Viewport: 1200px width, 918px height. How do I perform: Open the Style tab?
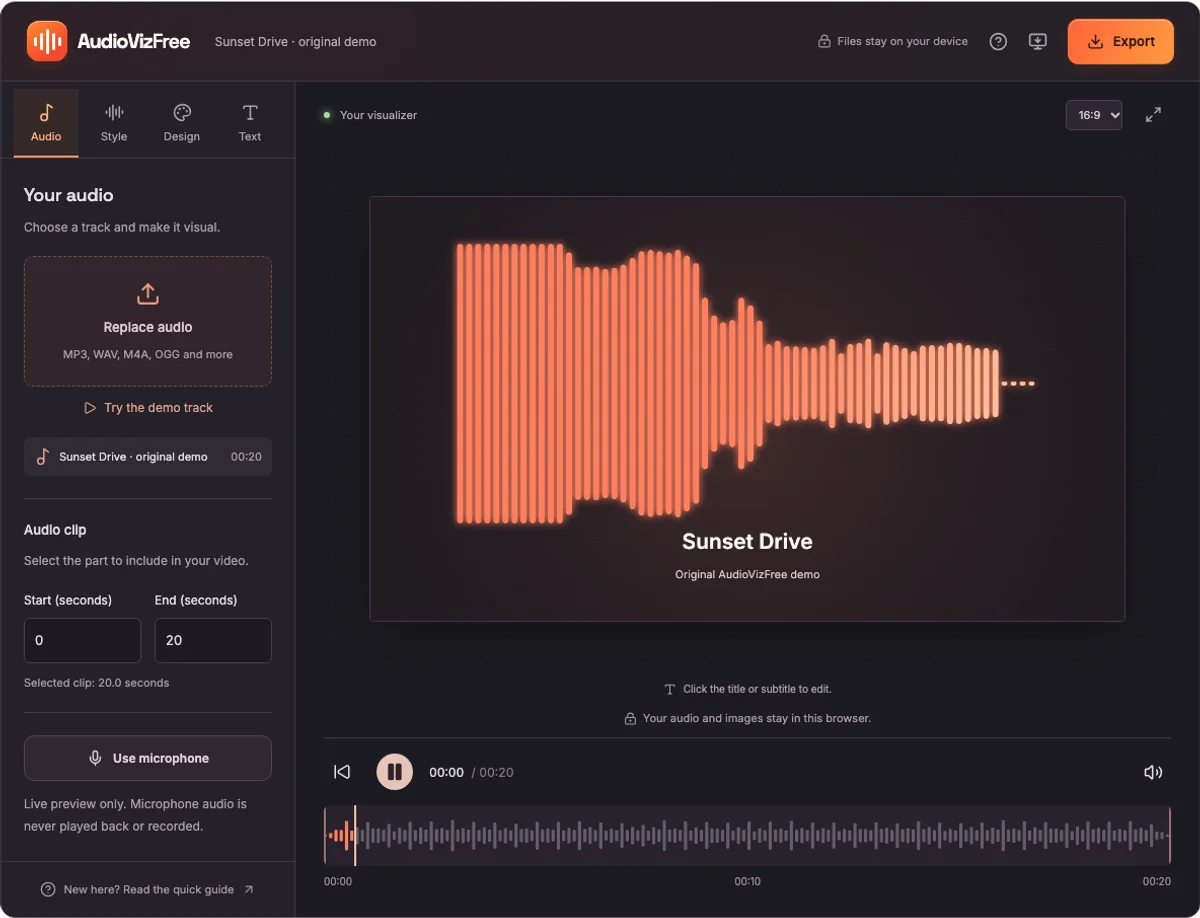tap(114, 123)
